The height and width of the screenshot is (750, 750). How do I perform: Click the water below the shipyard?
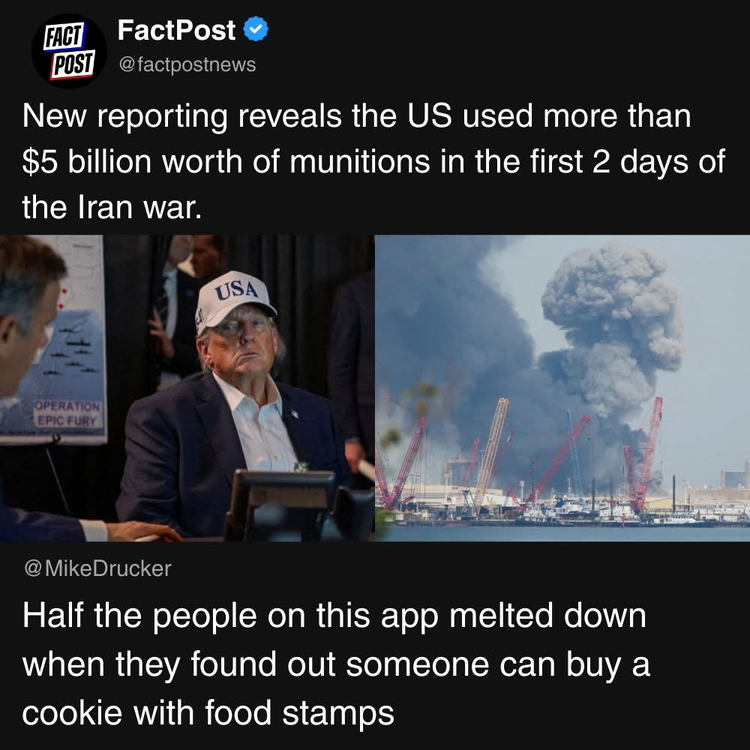(x=562, y=533)
